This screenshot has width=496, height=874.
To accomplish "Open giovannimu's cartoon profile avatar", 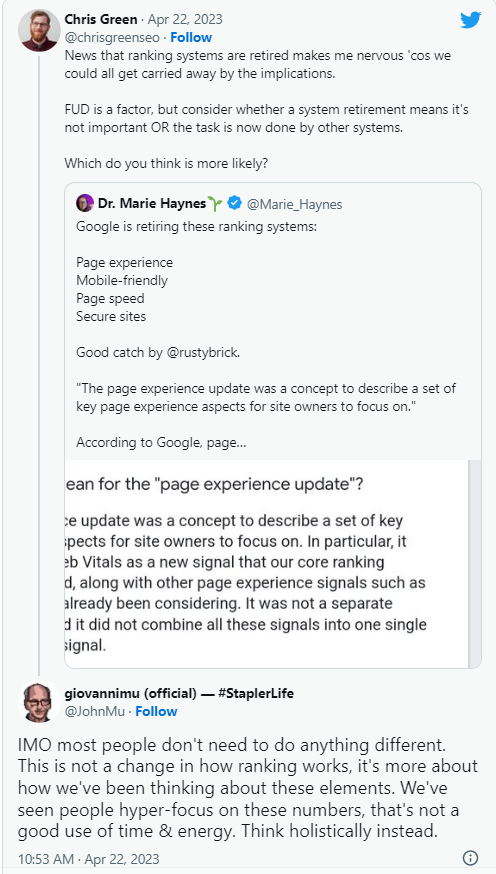I will coord(39,701).
